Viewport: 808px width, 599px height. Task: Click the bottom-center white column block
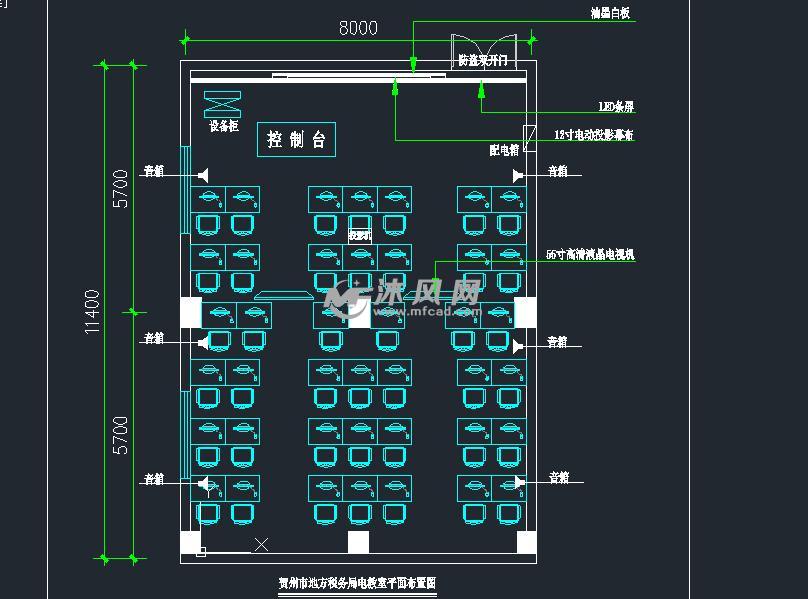(358, 542)
